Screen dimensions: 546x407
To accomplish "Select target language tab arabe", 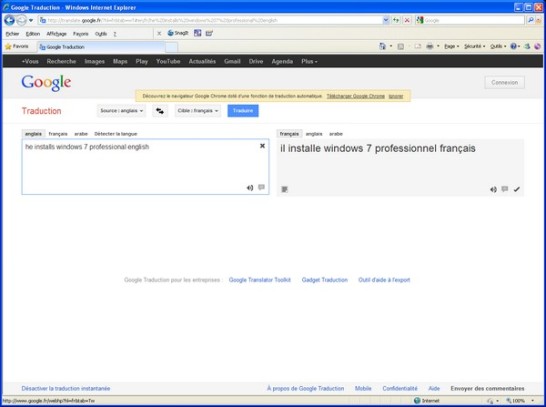I will (336, 134).
